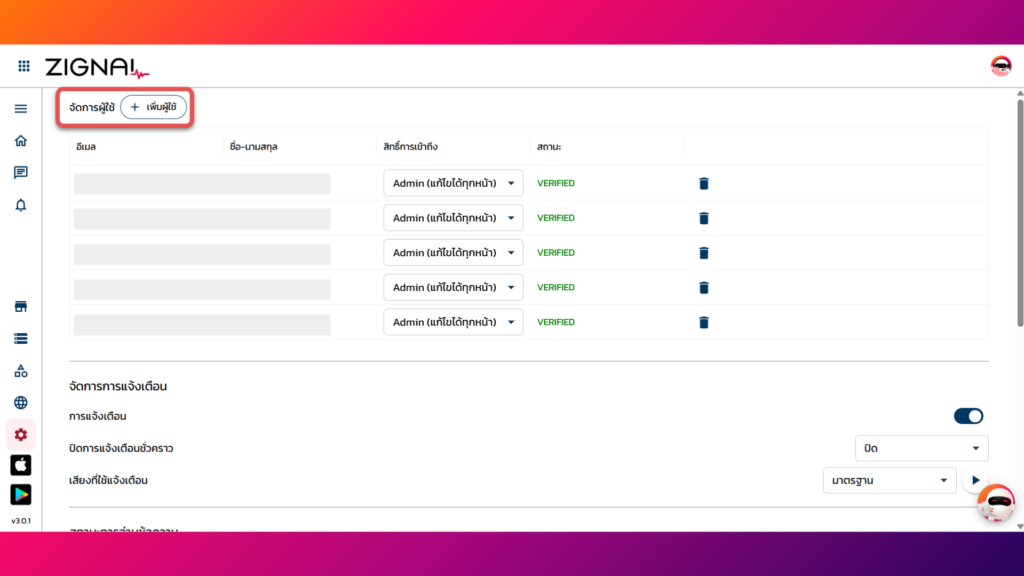Open notifications bell in sidebar
Screen dimensions: 1024x576
click(x=20, y=205)
